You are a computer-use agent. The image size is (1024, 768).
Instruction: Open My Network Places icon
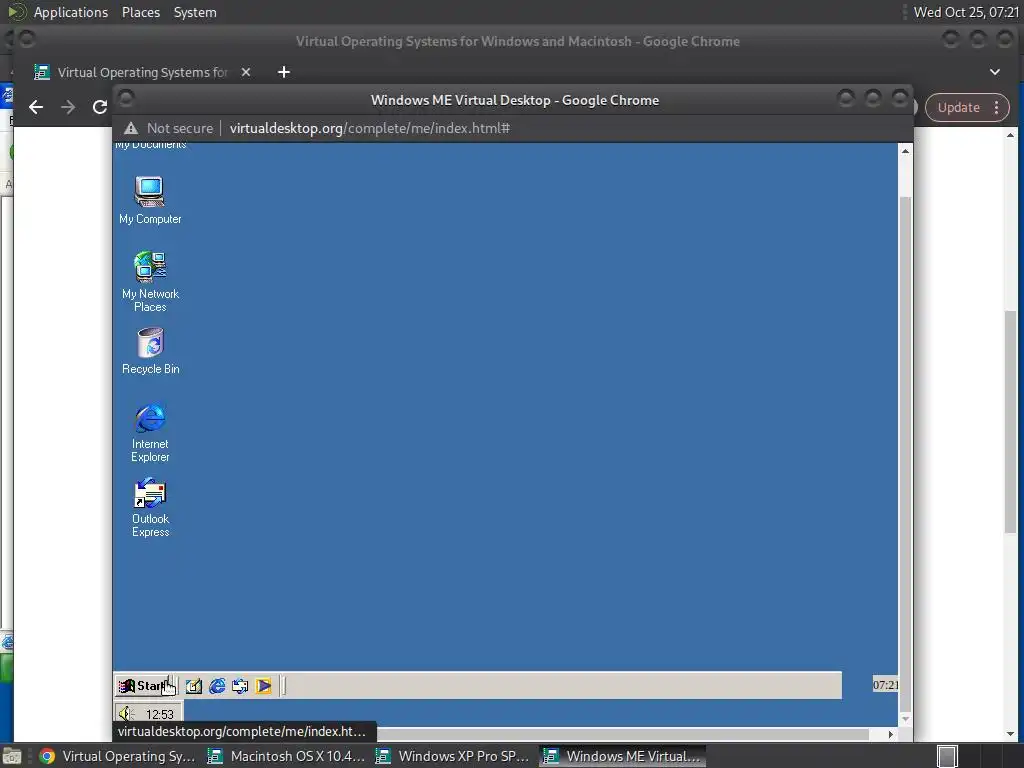(x=150, y=281)
